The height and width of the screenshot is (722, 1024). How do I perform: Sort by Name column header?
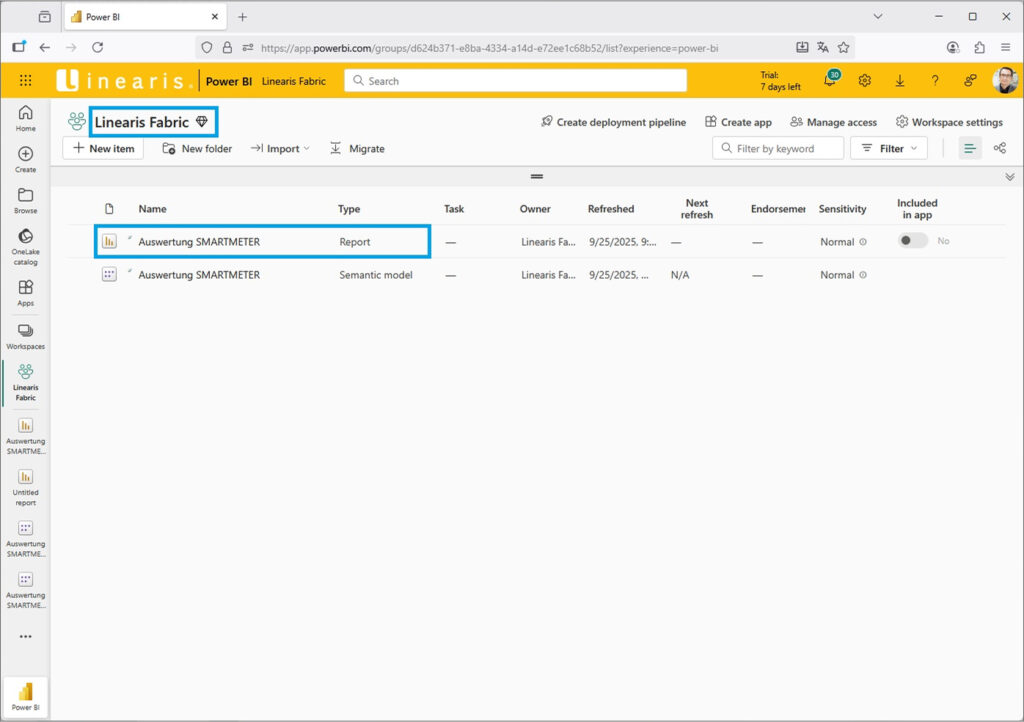pos(152,209)
